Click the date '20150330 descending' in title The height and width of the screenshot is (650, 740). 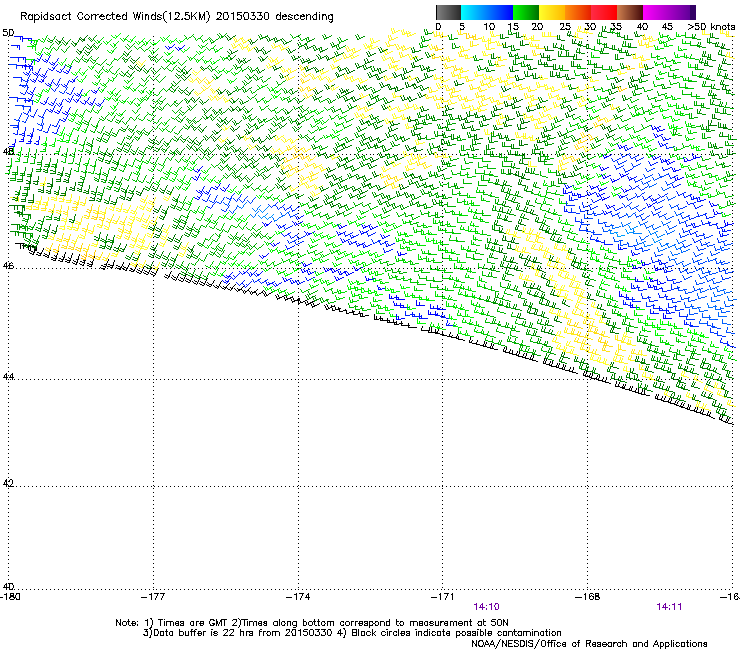[275, 17]
